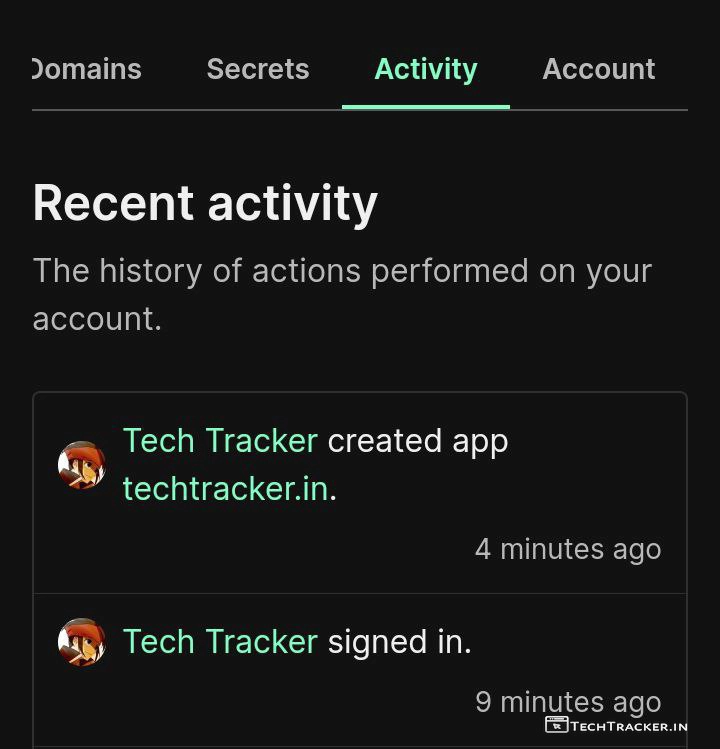The image size is (720, 749).
Task: Switch to the Secrets tab
Action: [257, 69]
